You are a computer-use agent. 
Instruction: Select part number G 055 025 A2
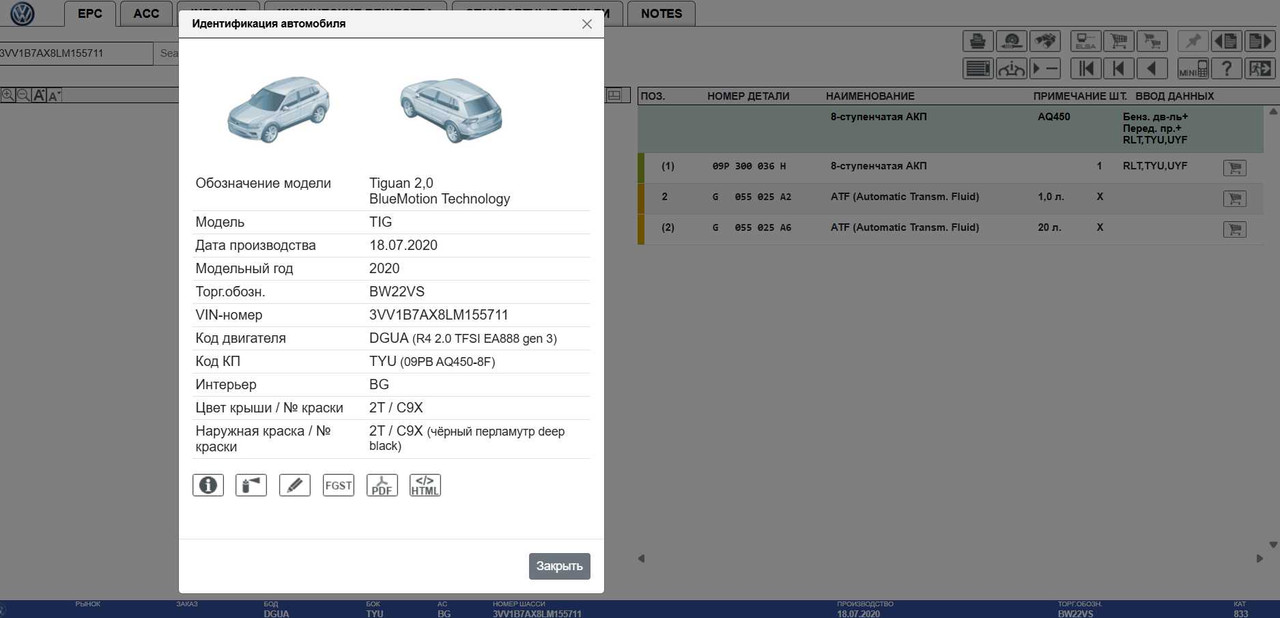pos(751,197)
